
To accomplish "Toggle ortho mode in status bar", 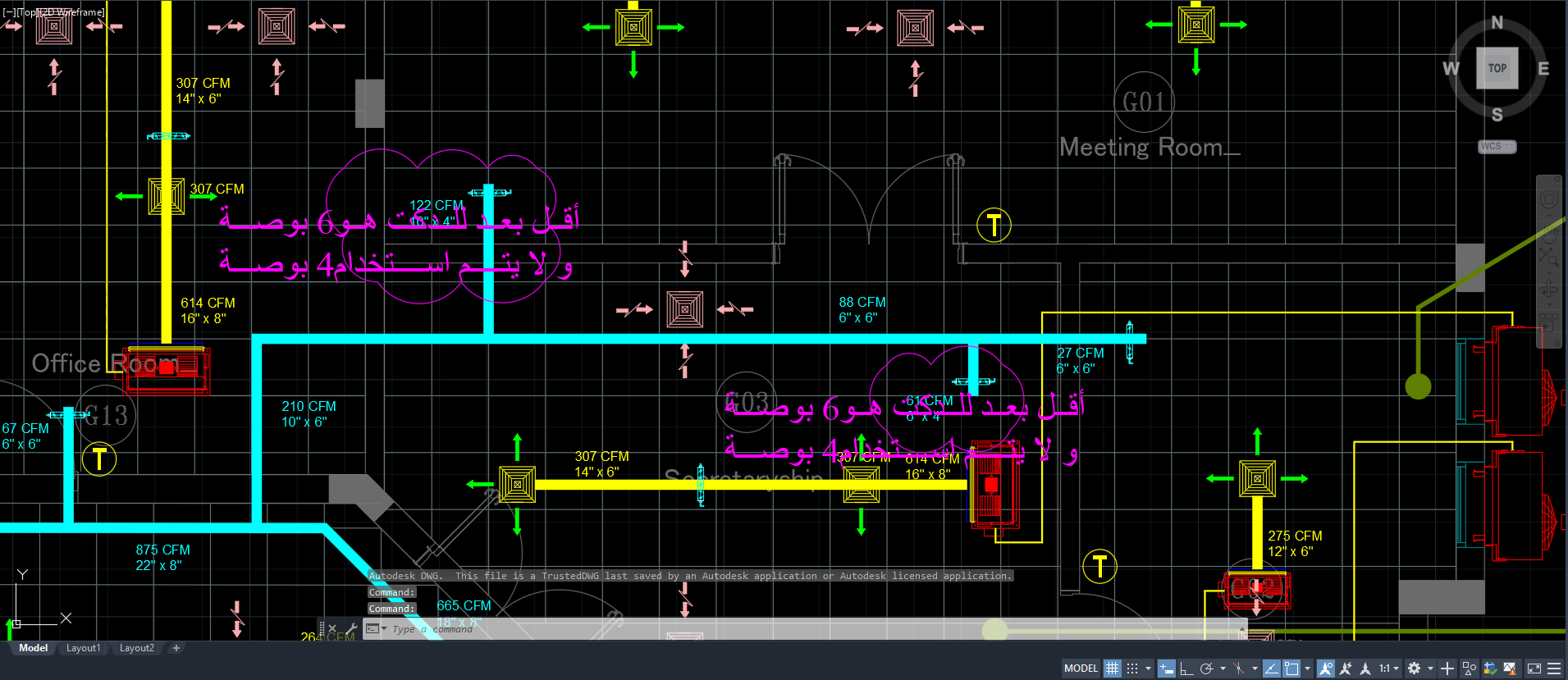I will click(x=1186, y=669).
